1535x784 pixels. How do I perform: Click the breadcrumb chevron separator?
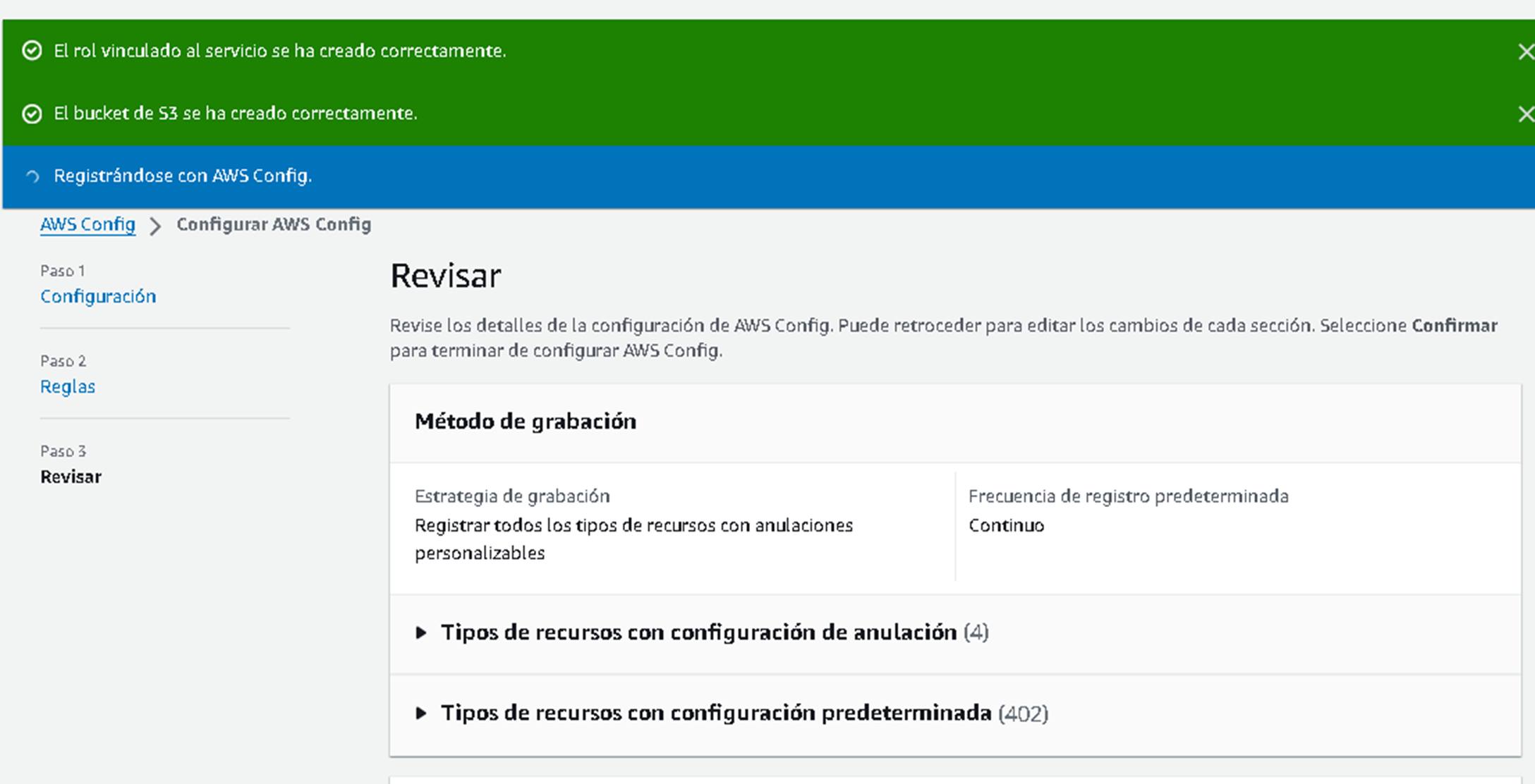tap(155, 226)
